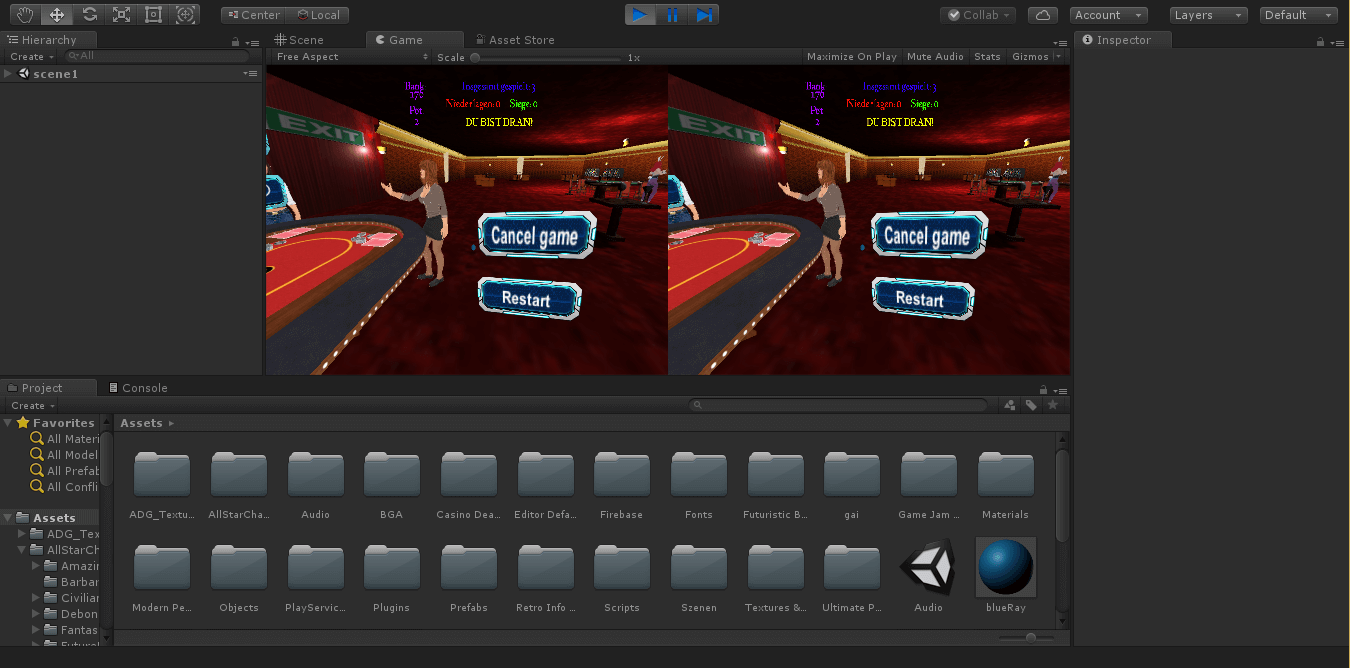
Task: Lock the Inspector panel
Action: tap(1321, 42)
